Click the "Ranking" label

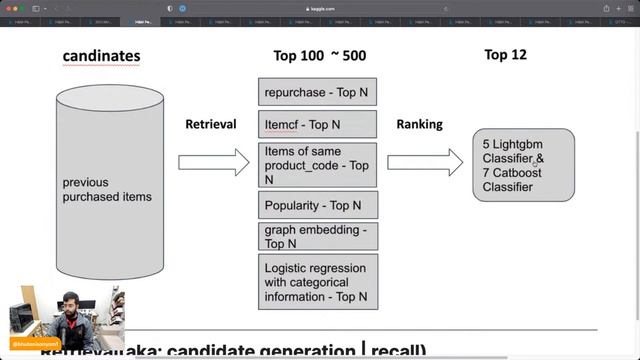tap(419, 124)
